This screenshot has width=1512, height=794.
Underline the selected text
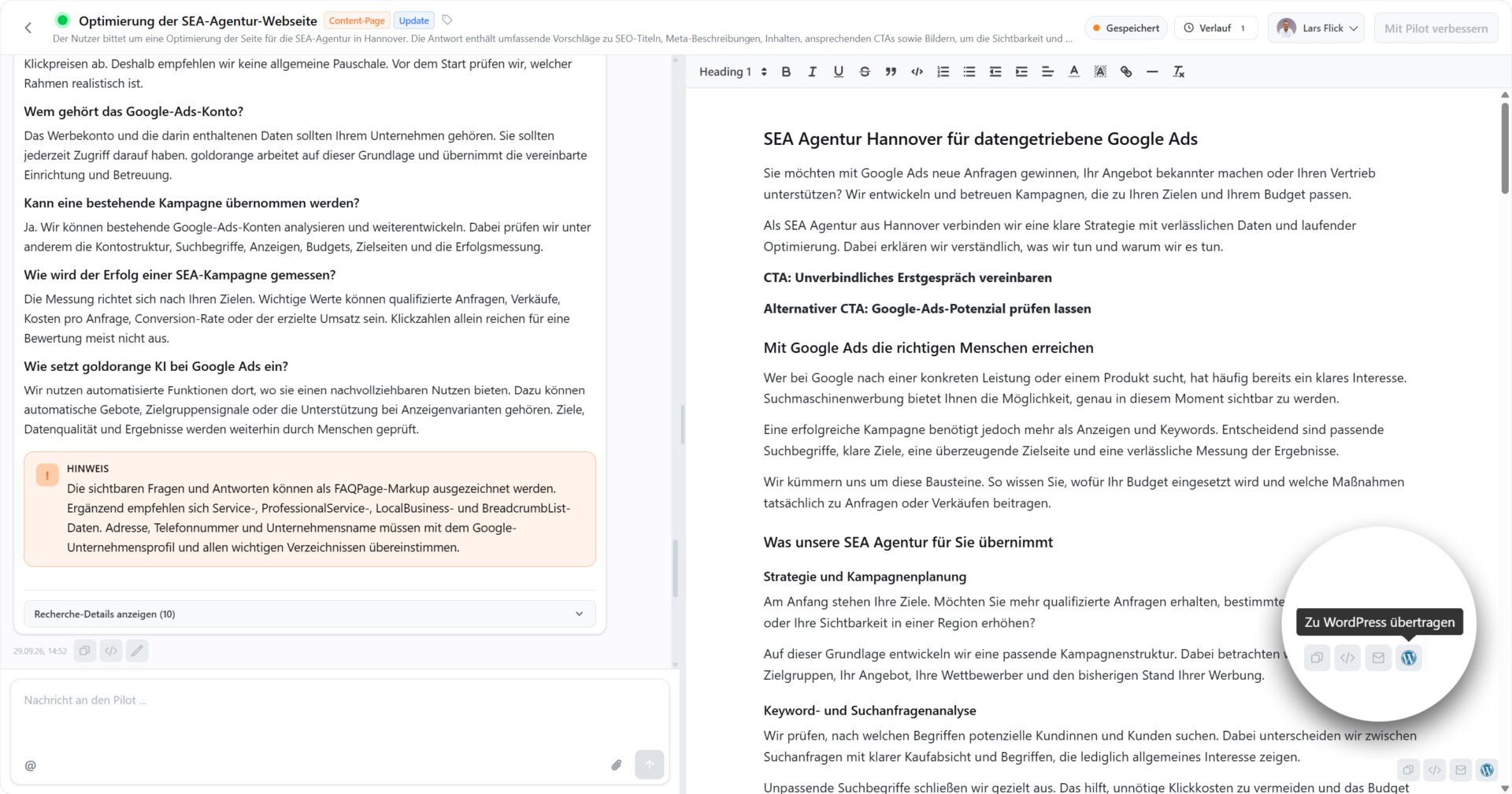point(838,72)
